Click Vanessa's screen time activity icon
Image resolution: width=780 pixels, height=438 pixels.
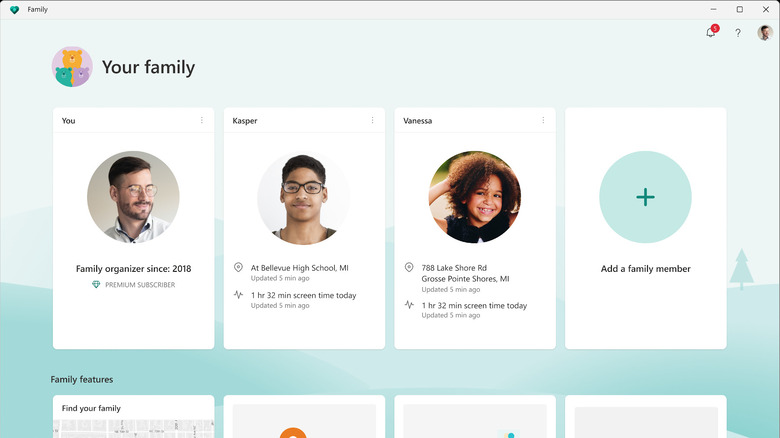coord(409,304)
